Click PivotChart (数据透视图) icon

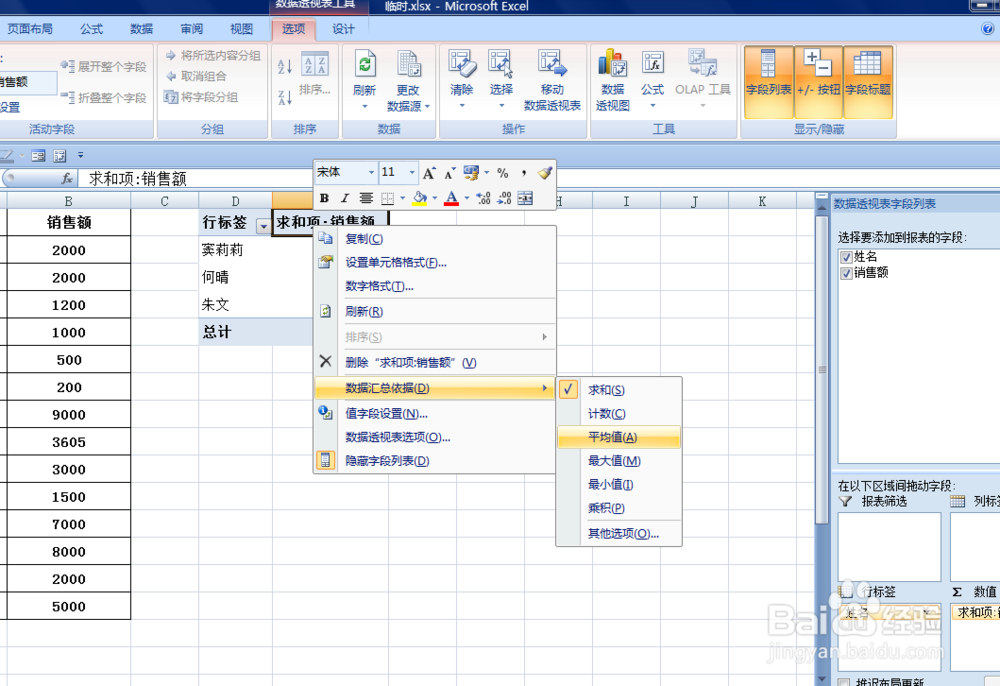[x=612, y=64]
